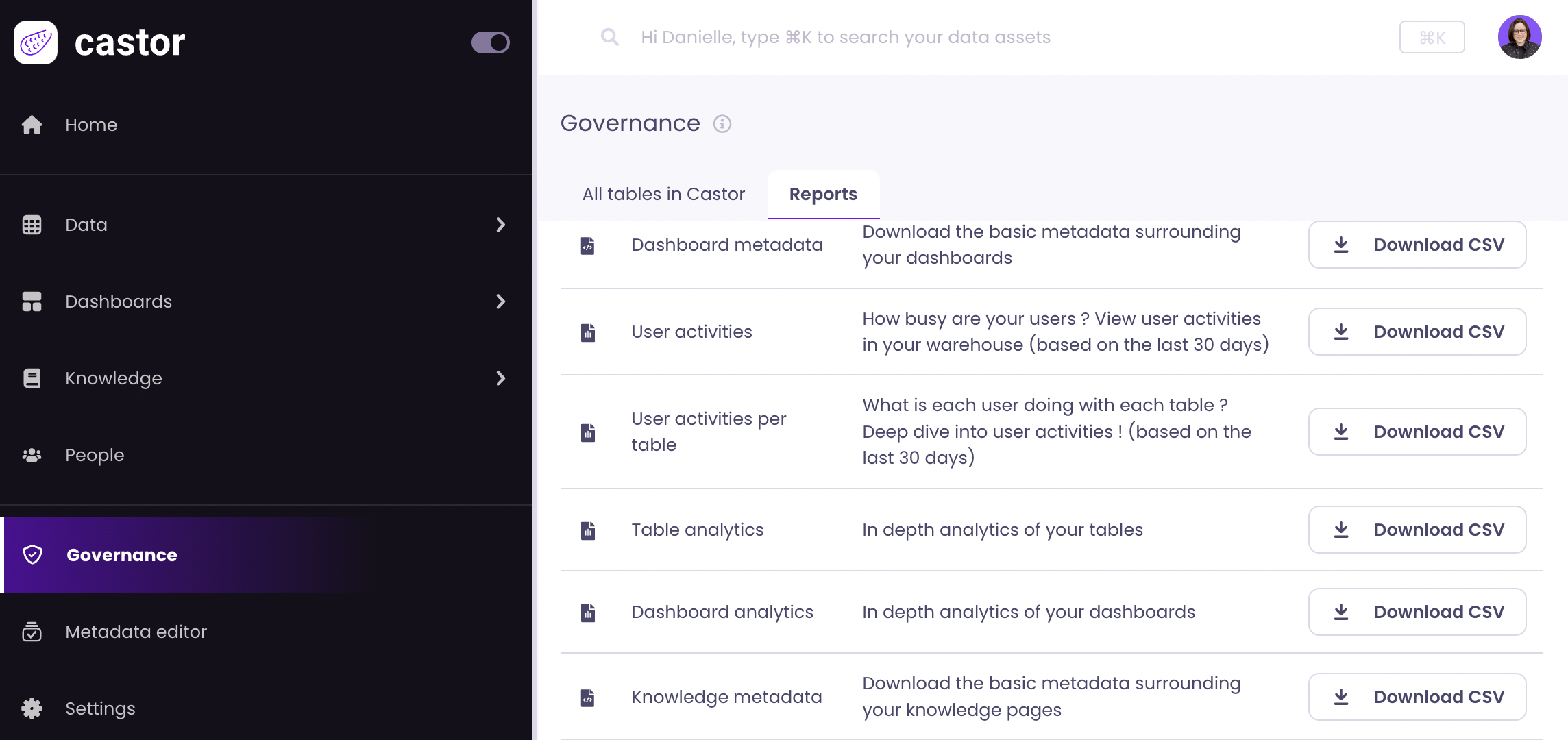The image size is (1568, 740).
Task: Click the search data assets field
Action: click(846, 37)
